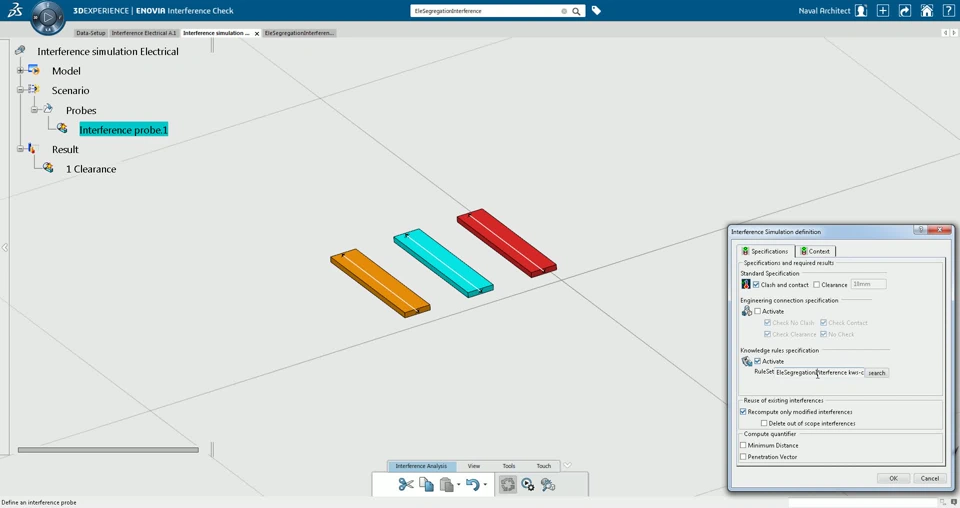The width and height of the screenshot is (960, 508).
Task: Open the 3DEXPERIENCE compass
Action: click(47, 17)
